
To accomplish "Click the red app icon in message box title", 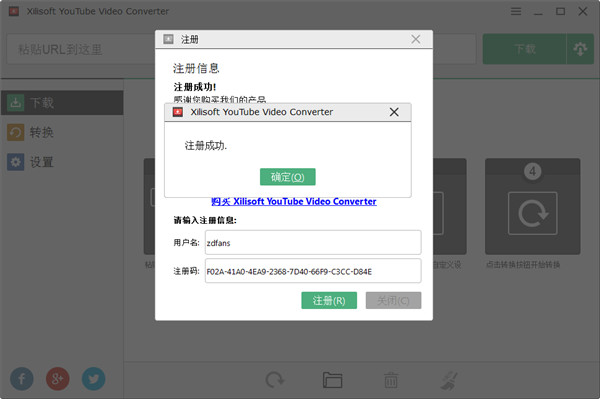I will click(178, 112).
